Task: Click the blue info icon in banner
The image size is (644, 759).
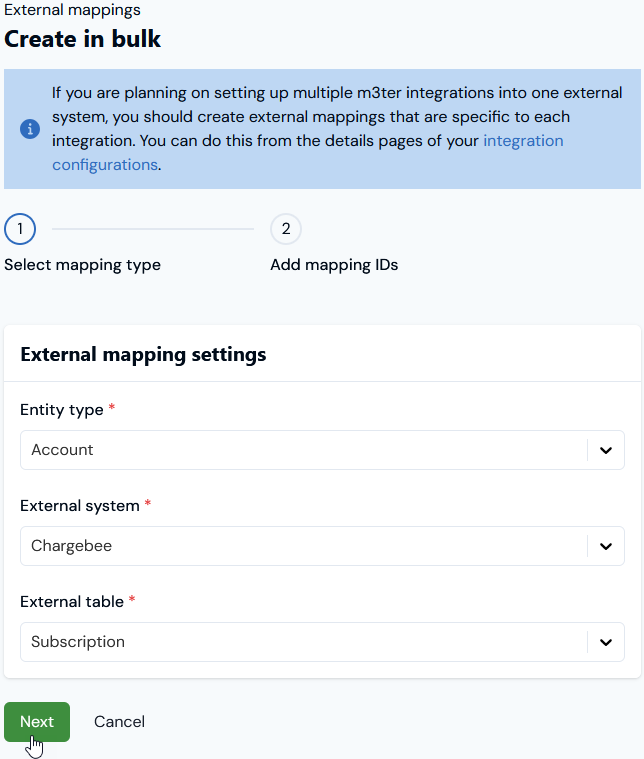Action: pos(30,129)
